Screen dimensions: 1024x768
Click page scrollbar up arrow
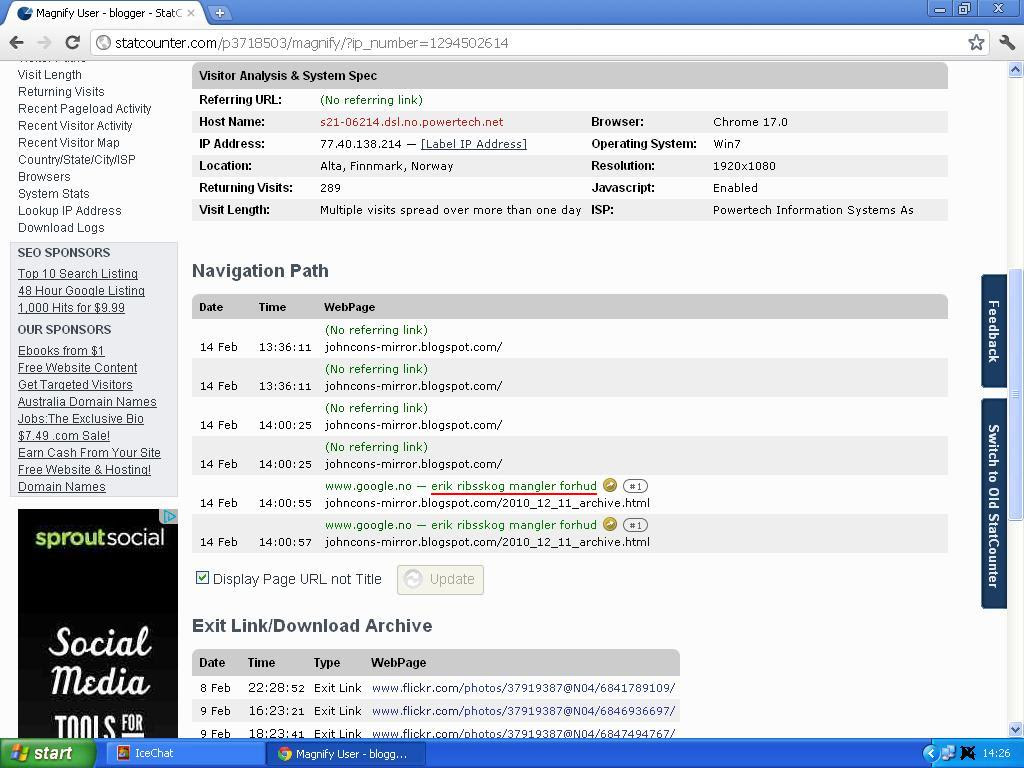point(1016,69)
